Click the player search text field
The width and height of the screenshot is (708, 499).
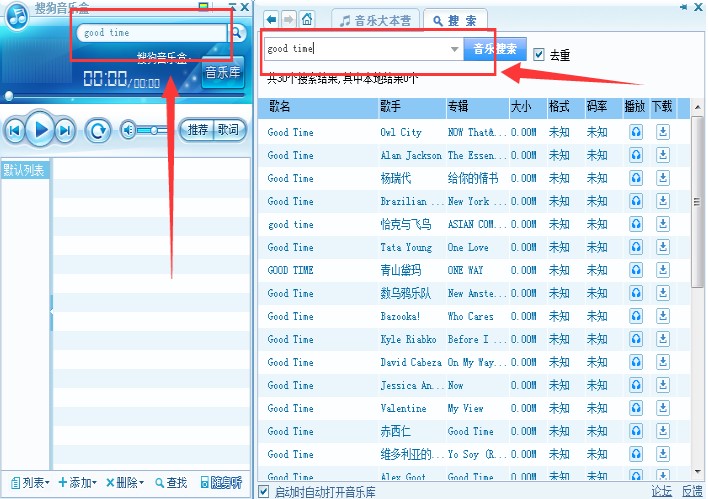coord(152,33)
